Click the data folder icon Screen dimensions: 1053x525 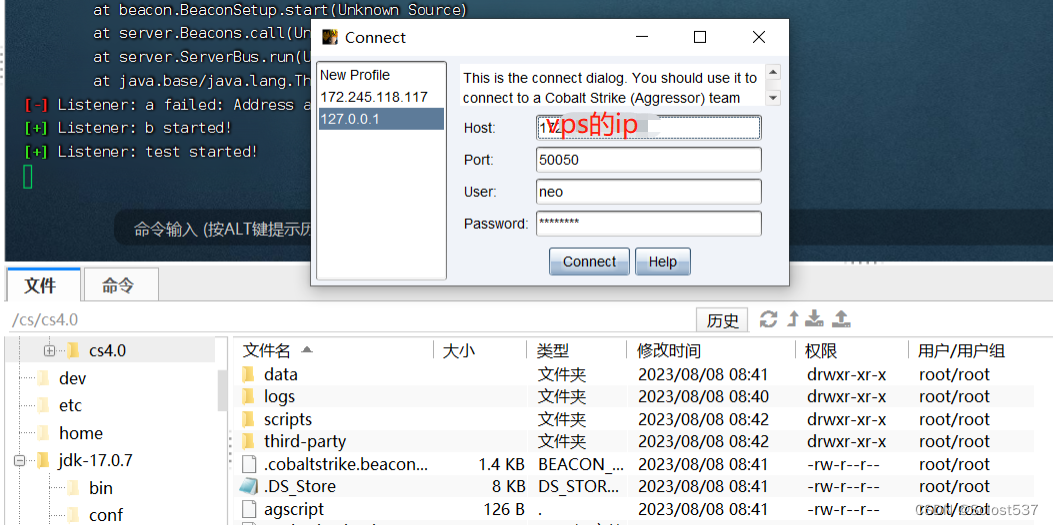[x=248, y=374]
